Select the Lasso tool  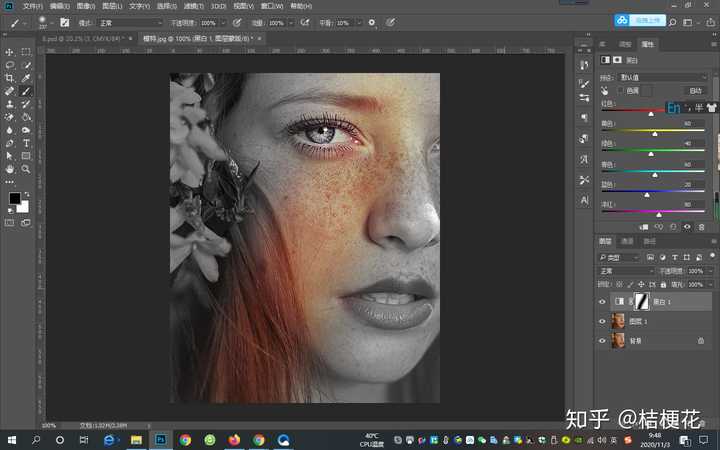[10, 65]
